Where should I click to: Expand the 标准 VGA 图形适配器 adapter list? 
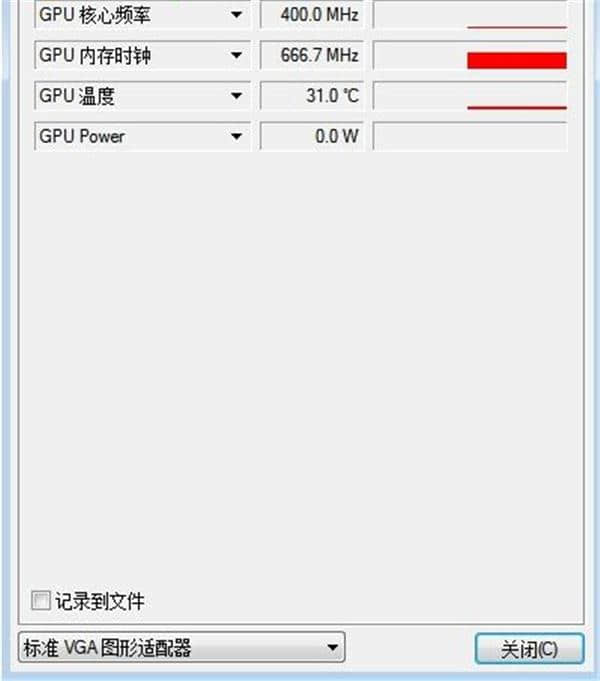(182, 648)
